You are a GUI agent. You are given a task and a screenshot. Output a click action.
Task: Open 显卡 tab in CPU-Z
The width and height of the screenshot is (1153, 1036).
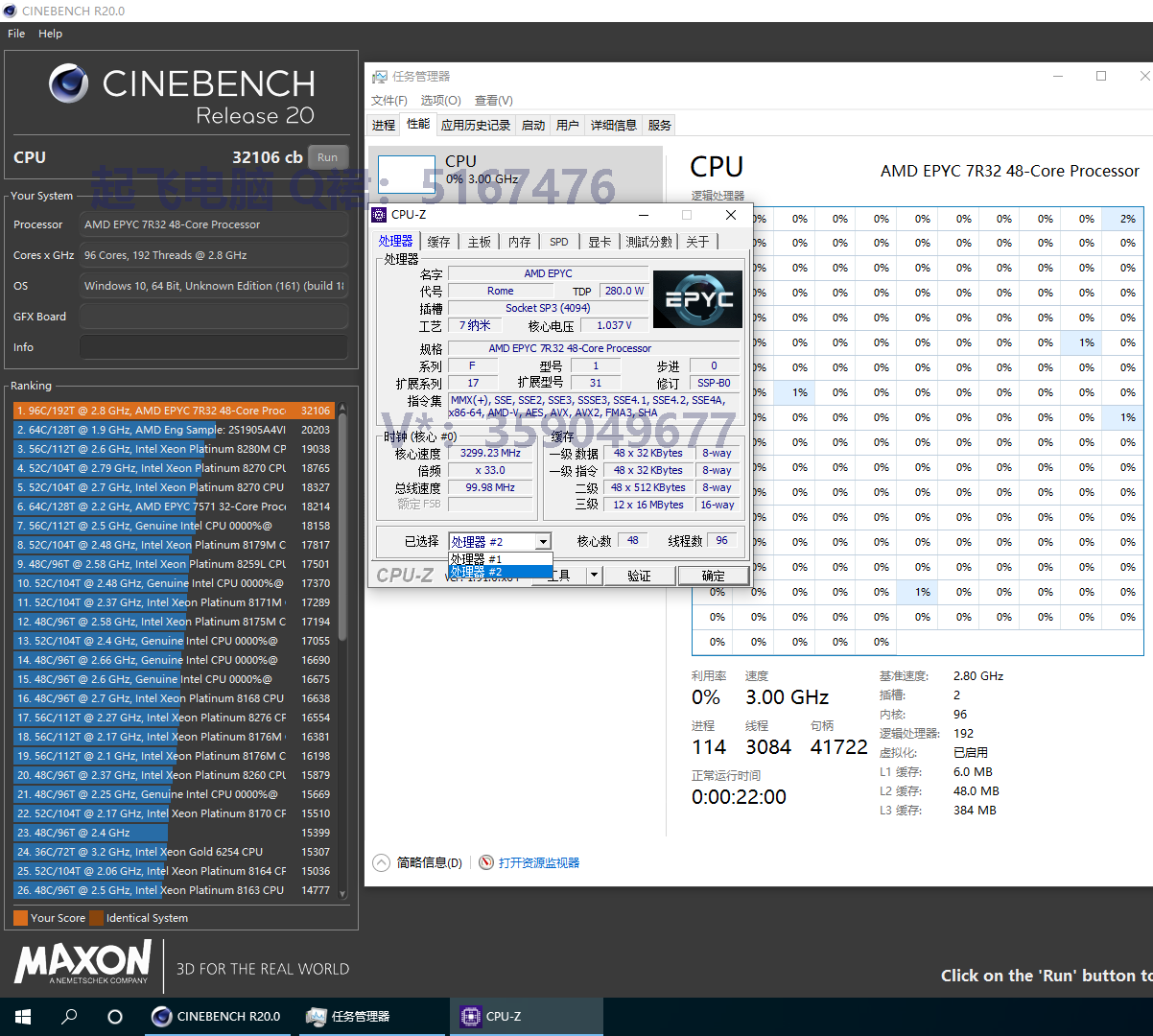[x=600, y=242]
